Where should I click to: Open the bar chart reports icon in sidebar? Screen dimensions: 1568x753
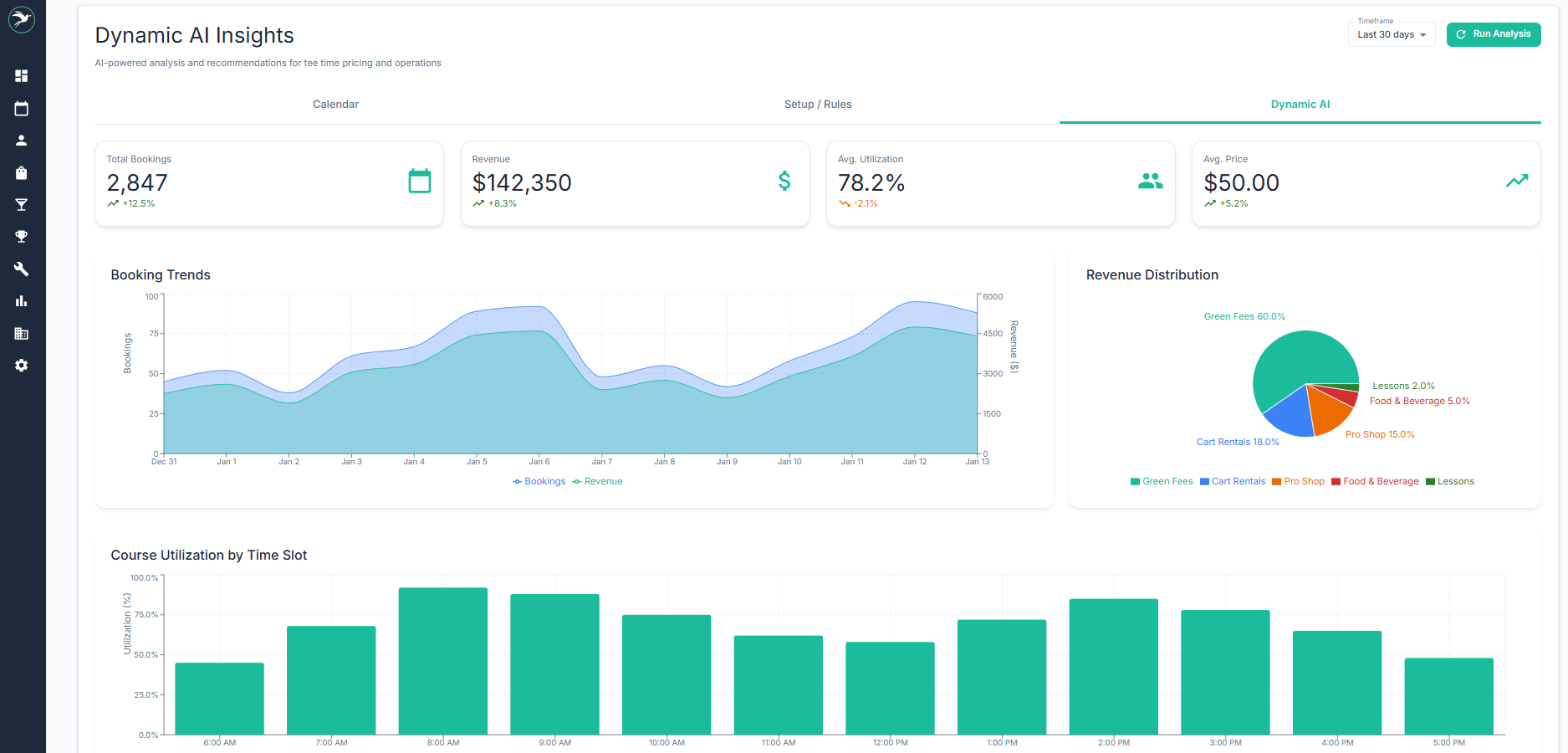coord(22,301)
